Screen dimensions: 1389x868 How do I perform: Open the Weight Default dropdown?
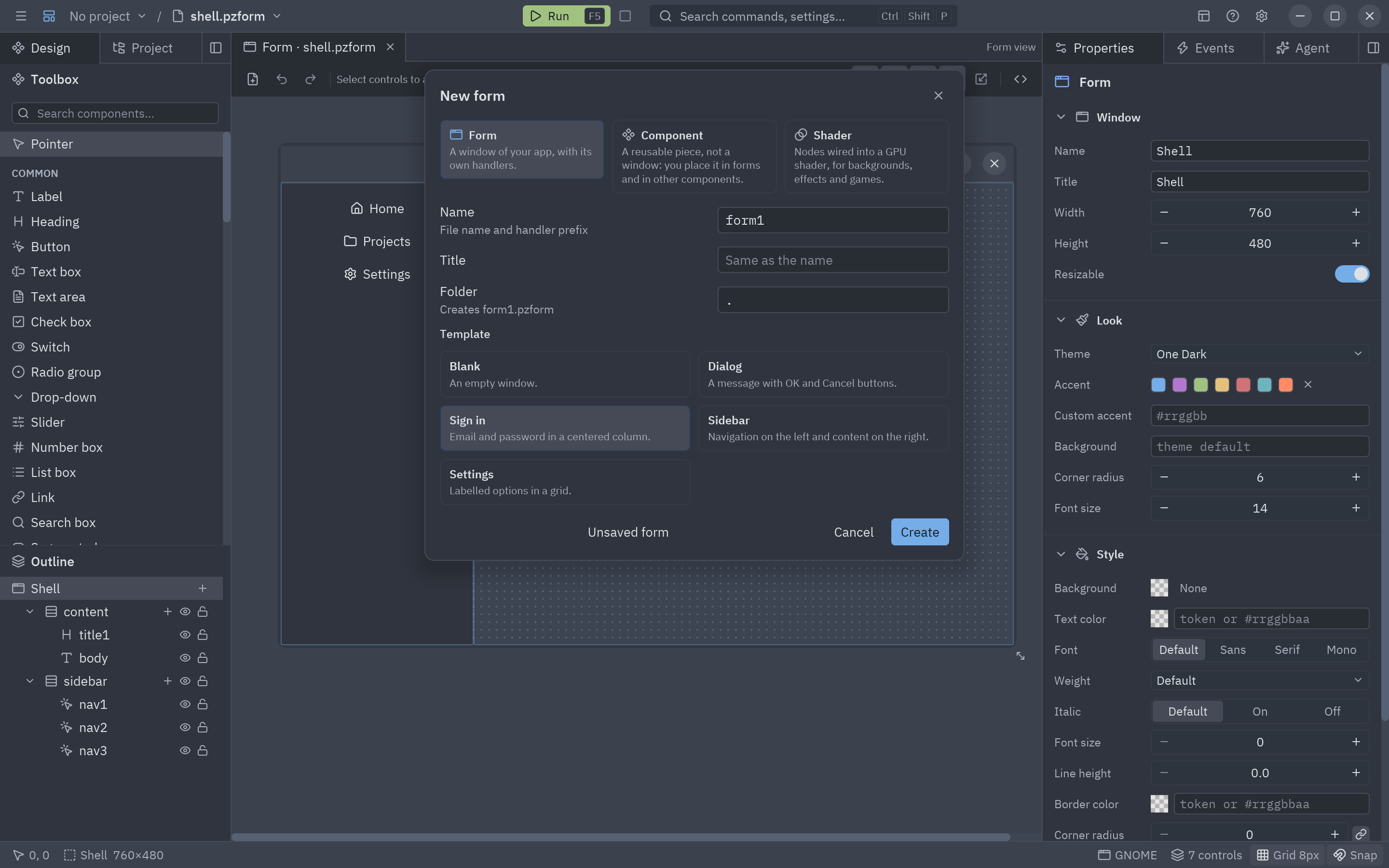coord(1260,680)
